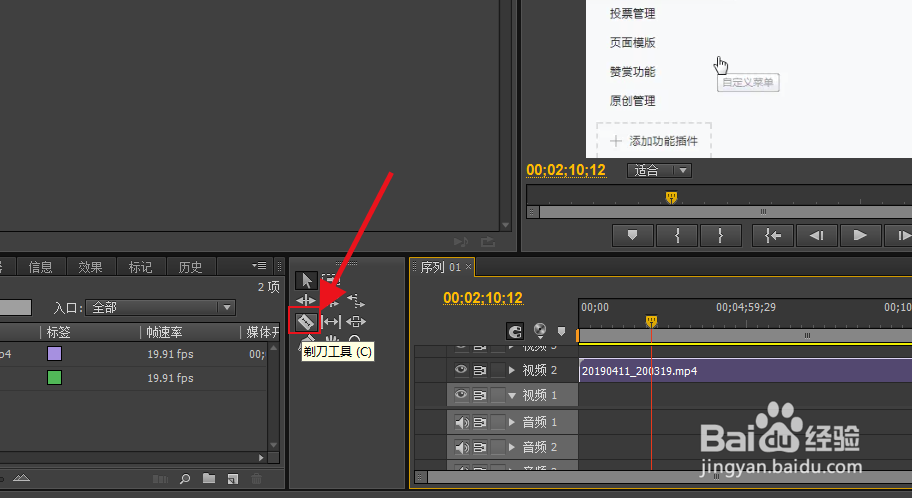Toggle sync lock on the 视频 2 track

[480, 370]
